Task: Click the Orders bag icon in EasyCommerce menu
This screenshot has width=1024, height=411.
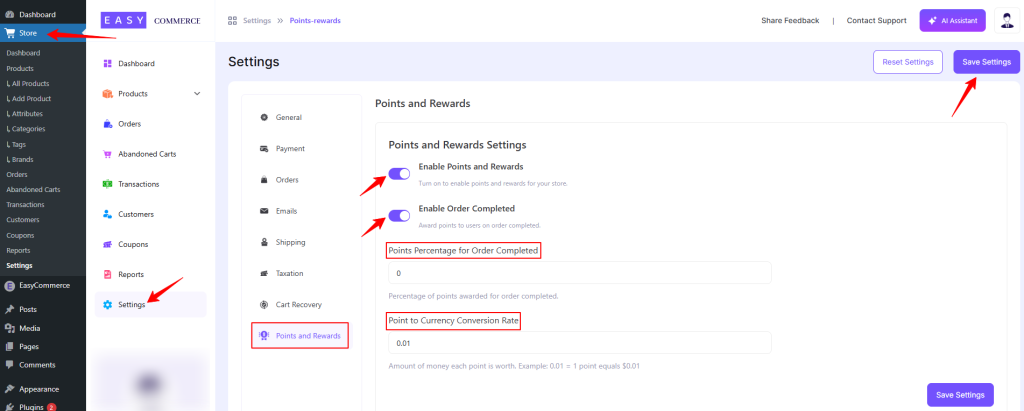Action: point(108,123)
